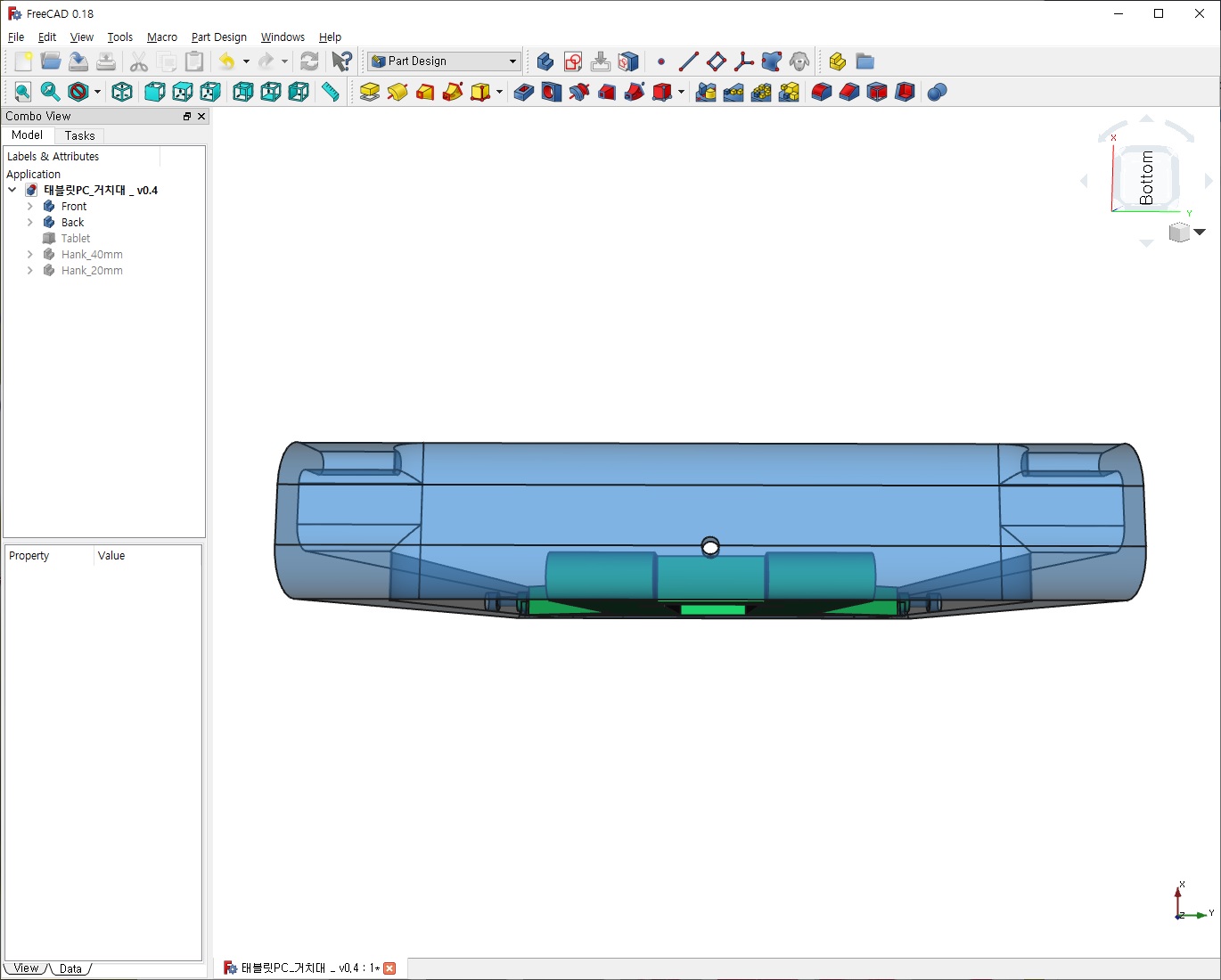Select the Additive Pipe tool

coord(453,92)
